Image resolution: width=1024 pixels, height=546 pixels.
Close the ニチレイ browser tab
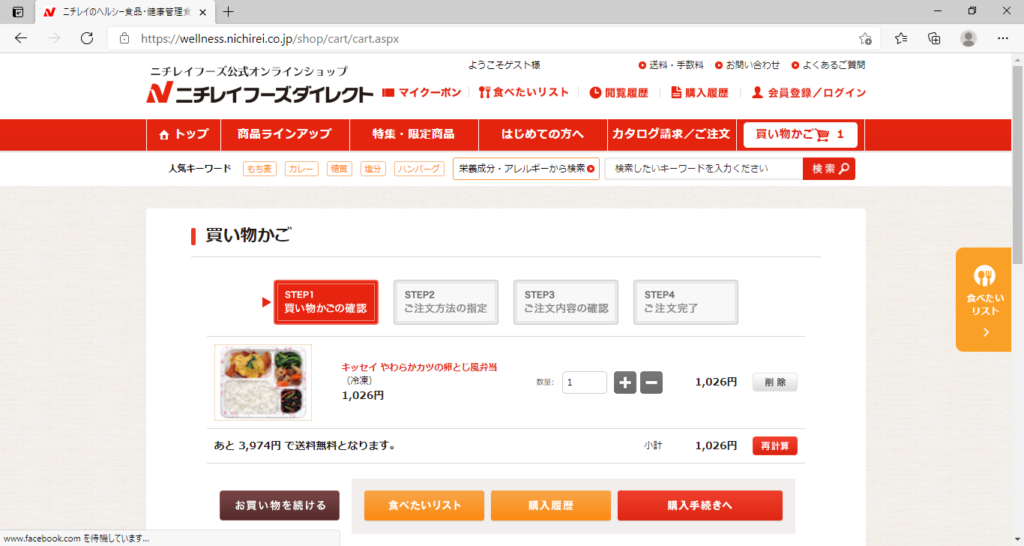coord(202,12)
